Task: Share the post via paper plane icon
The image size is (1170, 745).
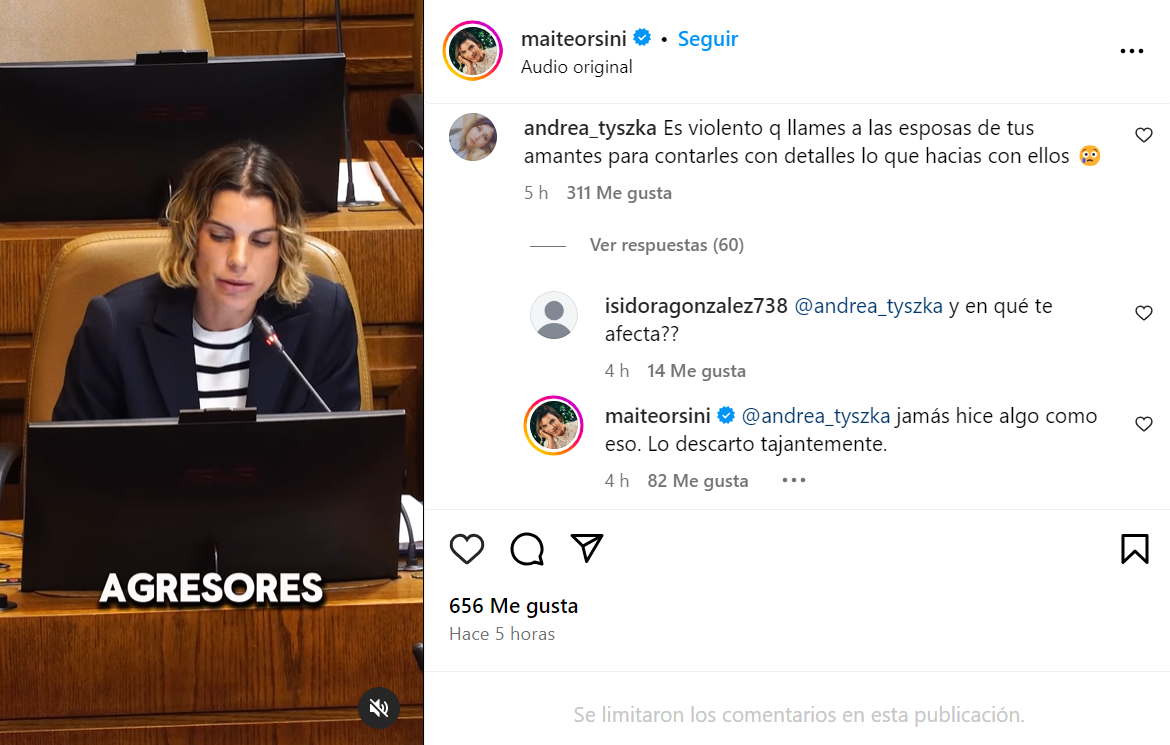Action: 586,548
